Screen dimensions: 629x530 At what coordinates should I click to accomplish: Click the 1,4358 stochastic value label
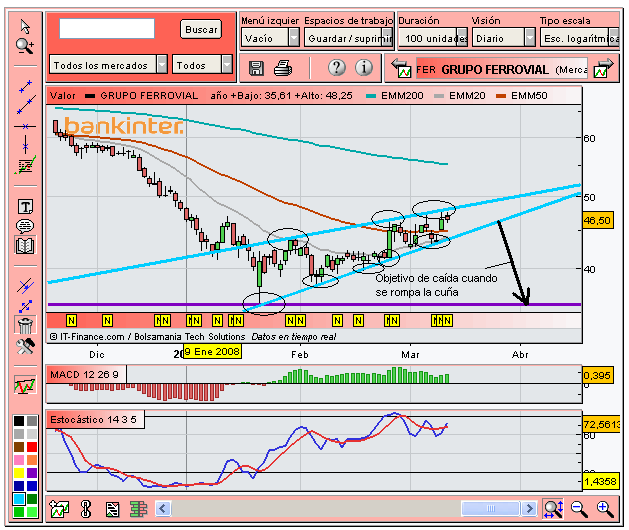click(600, 481)
